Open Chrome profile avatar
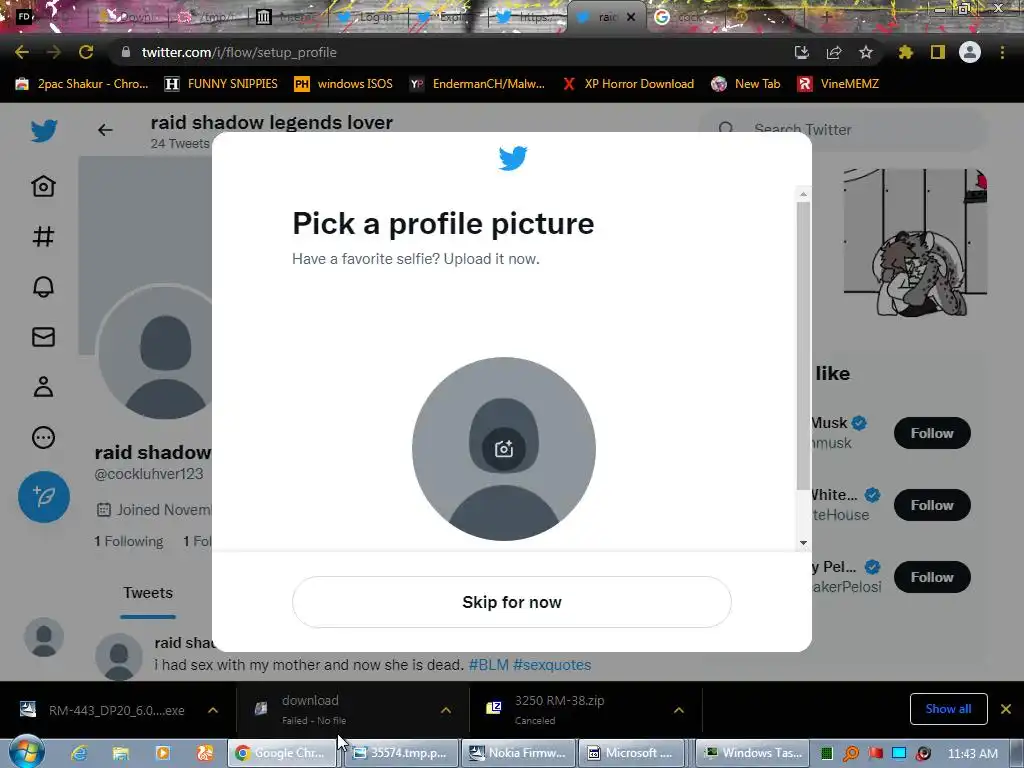 970,52
